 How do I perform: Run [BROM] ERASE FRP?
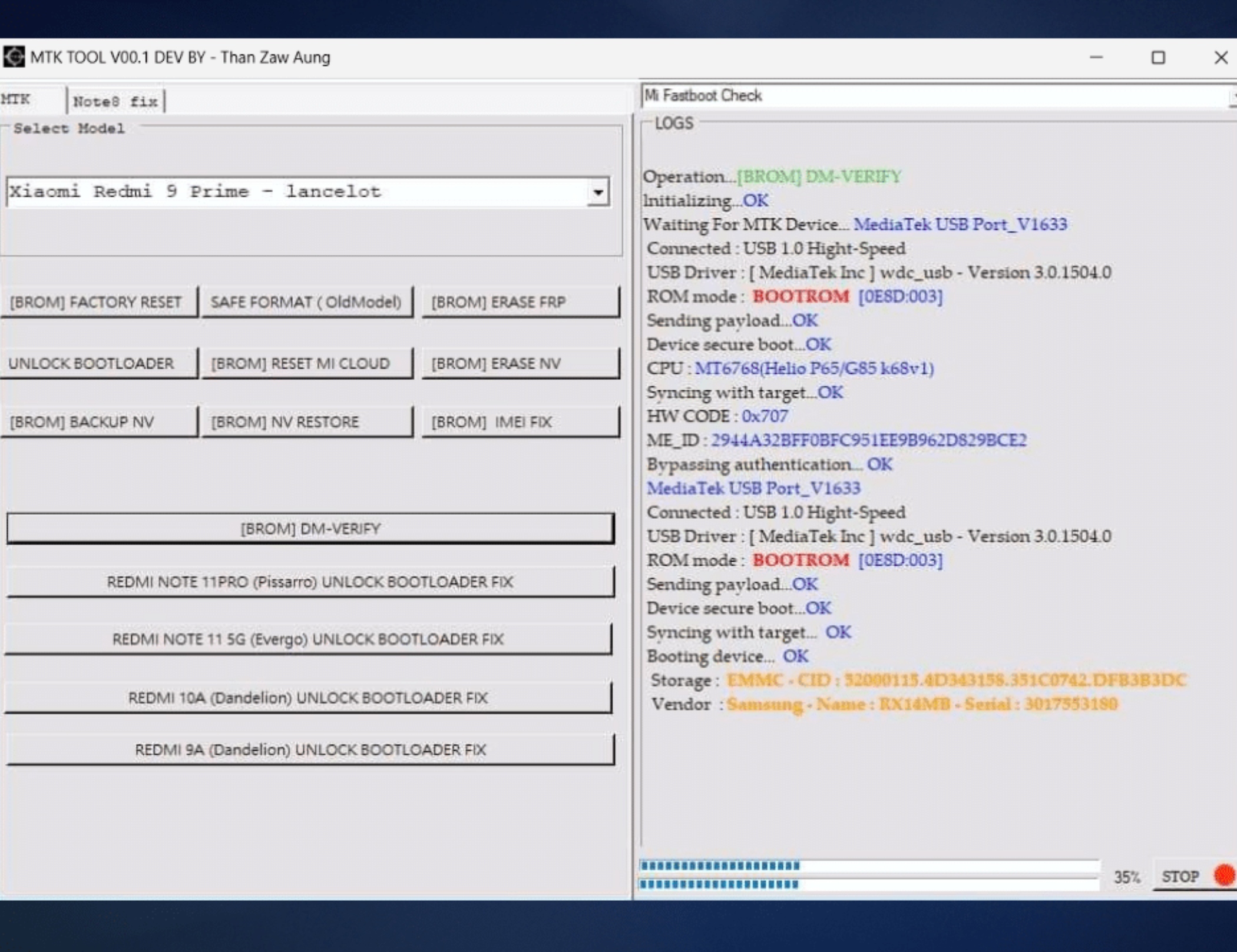(x=521, y=302)
